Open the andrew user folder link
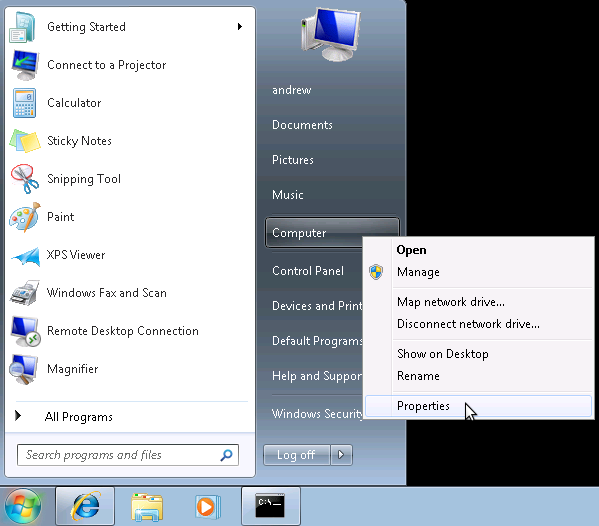Screen dimensions: 599x526 (x=292, y=90)
